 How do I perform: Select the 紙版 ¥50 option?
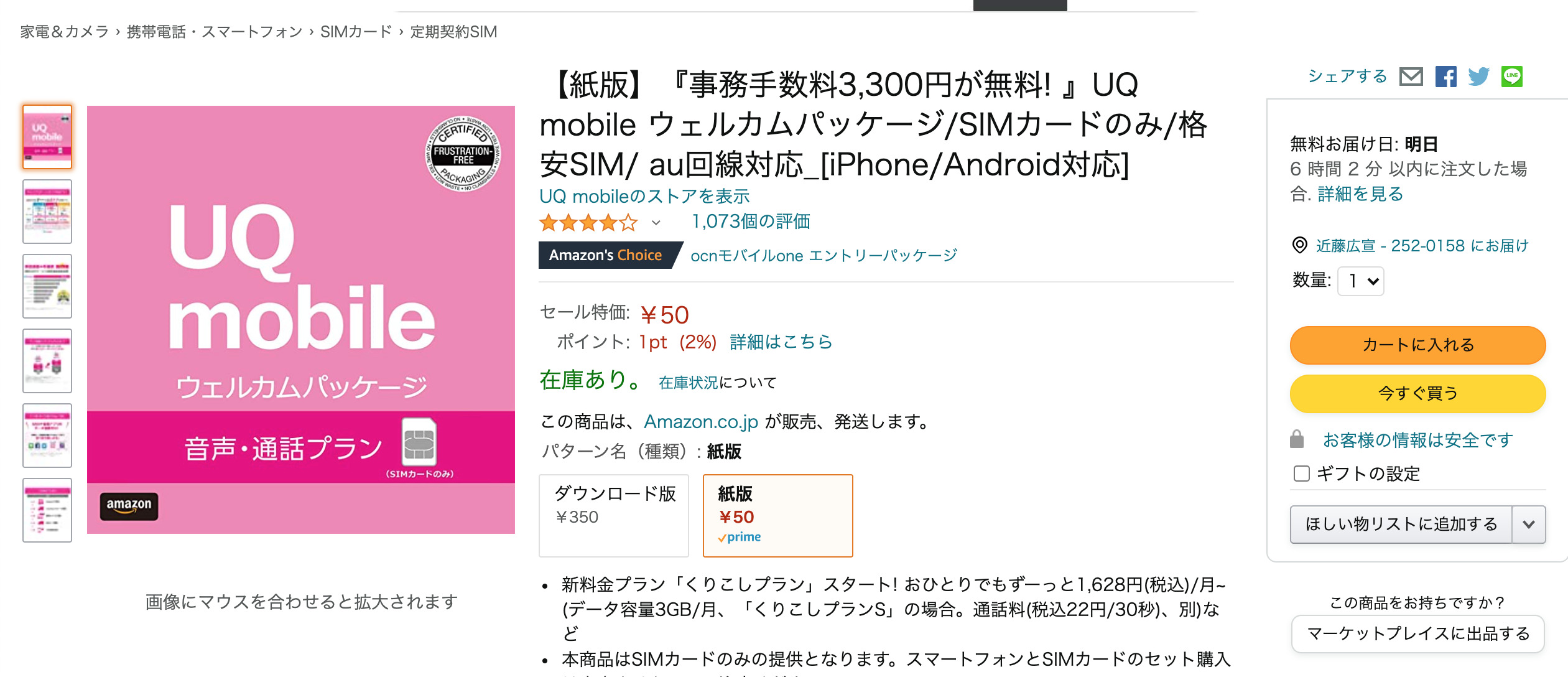(x=777, y=515)
